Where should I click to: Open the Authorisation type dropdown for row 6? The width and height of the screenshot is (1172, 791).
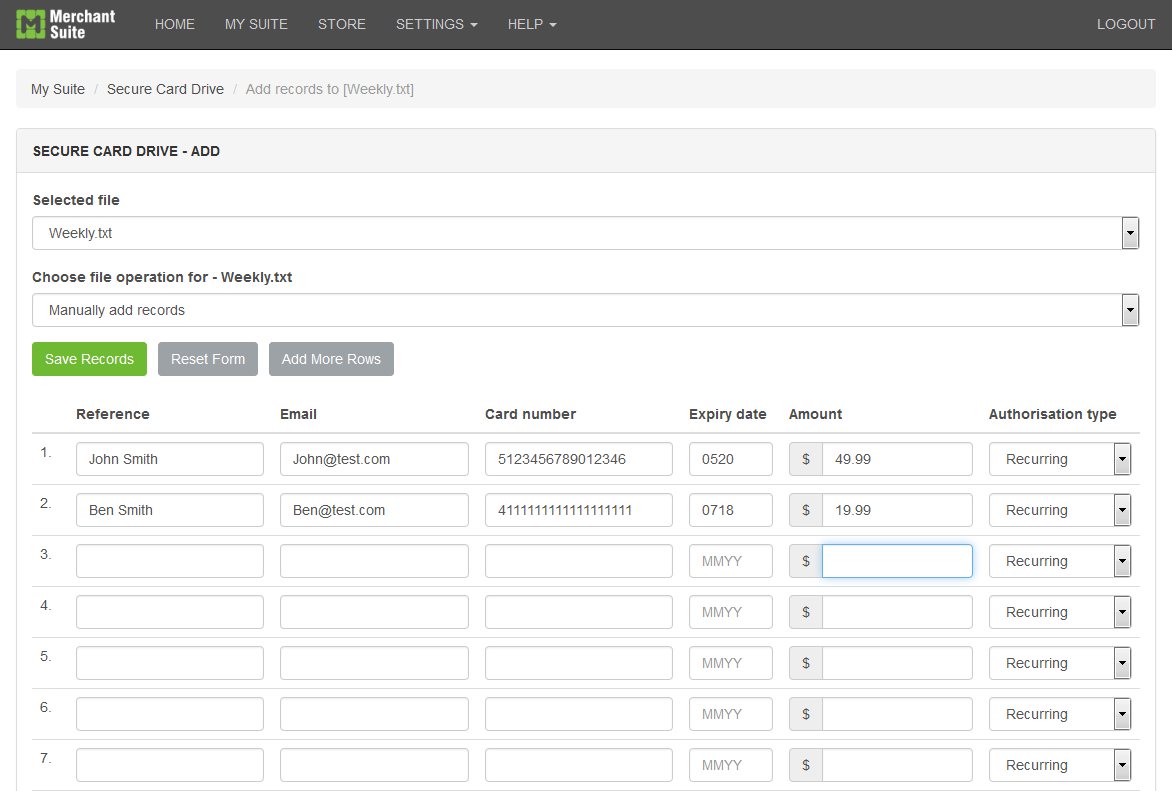coord(1060,714)
